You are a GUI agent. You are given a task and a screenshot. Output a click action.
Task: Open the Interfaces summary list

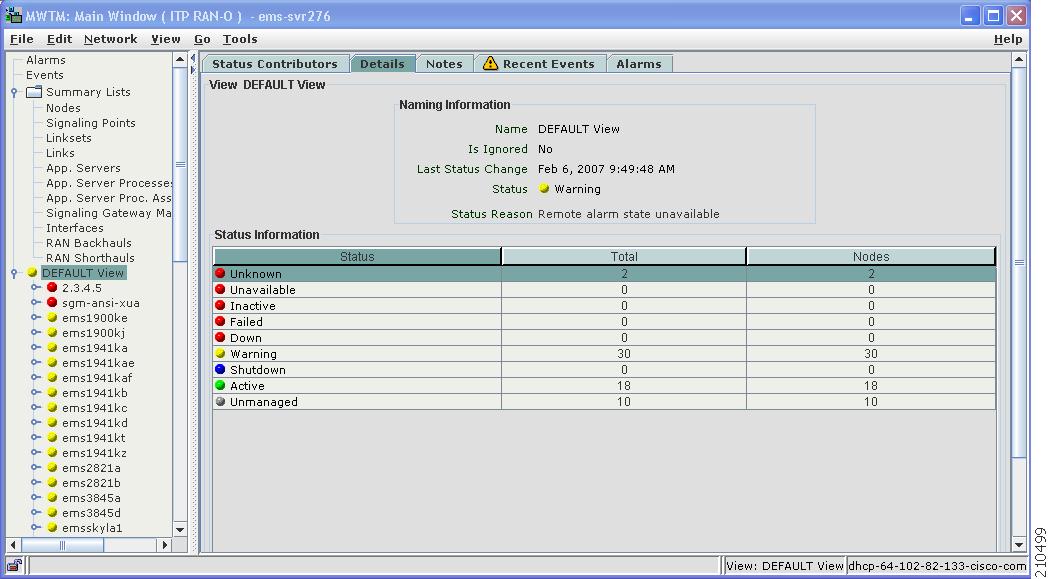pos(75,228)
